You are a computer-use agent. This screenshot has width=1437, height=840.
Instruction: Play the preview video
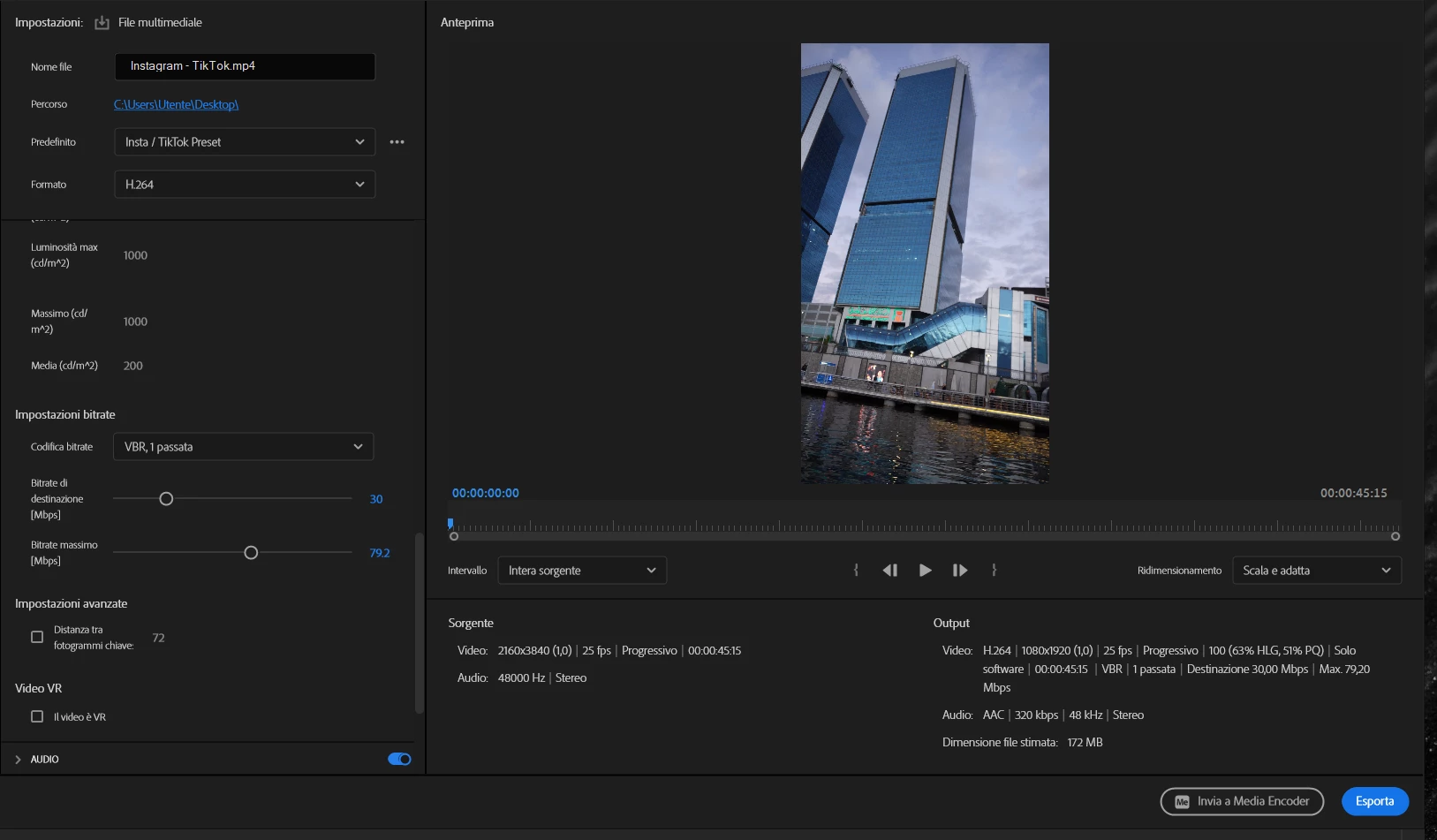coord(925,571)
